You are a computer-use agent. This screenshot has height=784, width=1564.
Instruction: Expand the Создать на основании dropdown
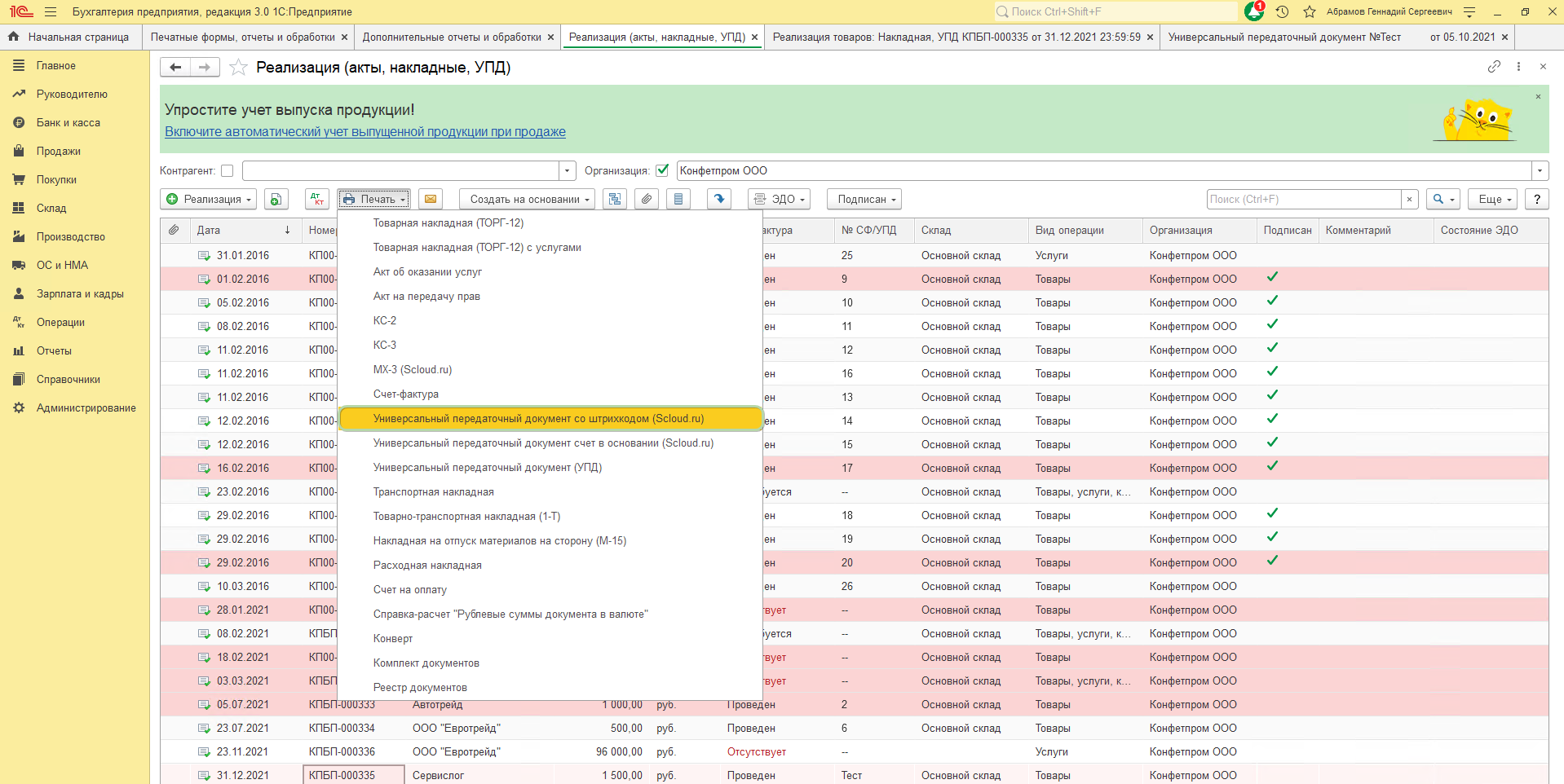click(x=527, y=199)
